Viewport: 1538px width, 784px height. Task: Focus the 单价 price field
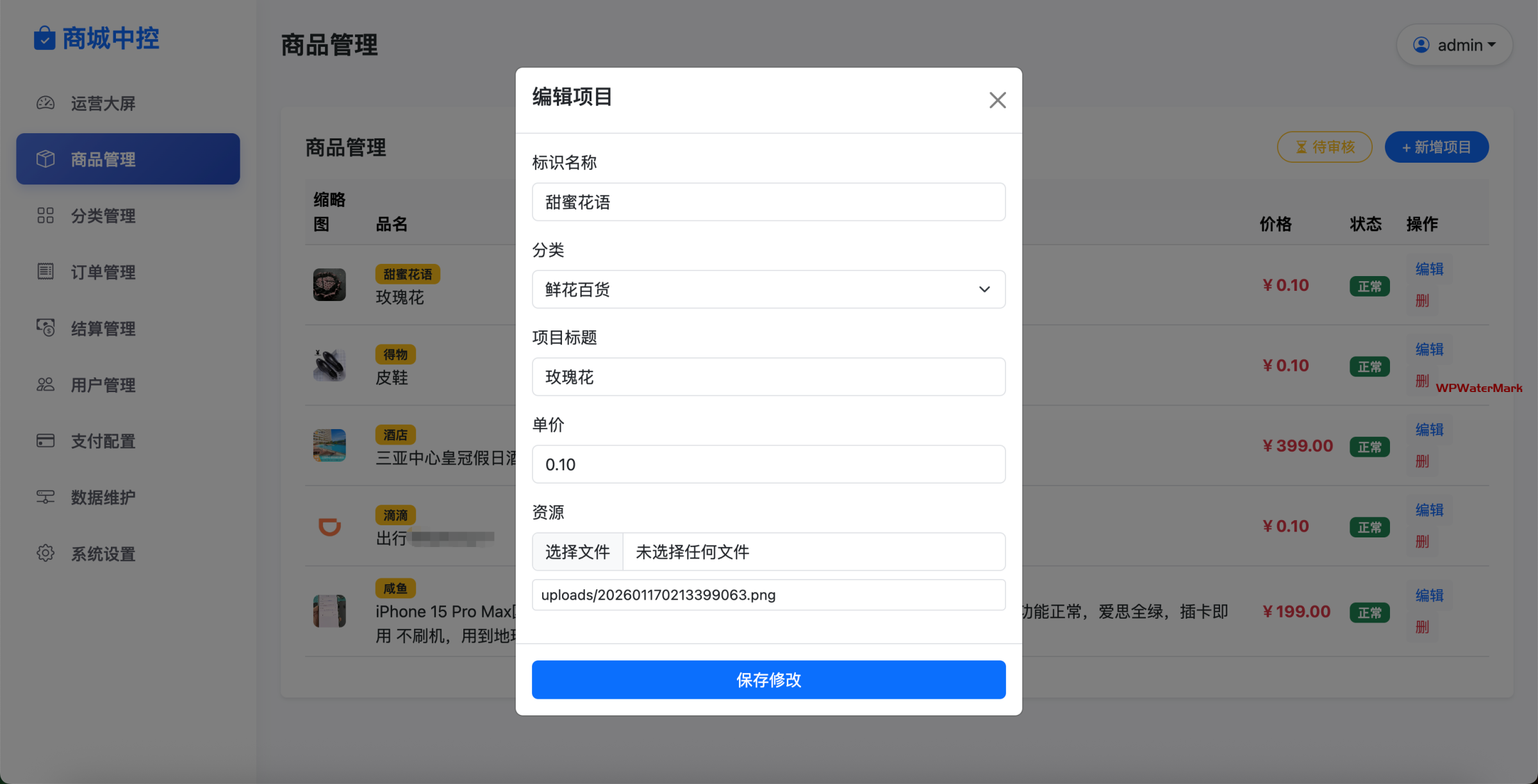pyautogui.click(x=768, y=464)
